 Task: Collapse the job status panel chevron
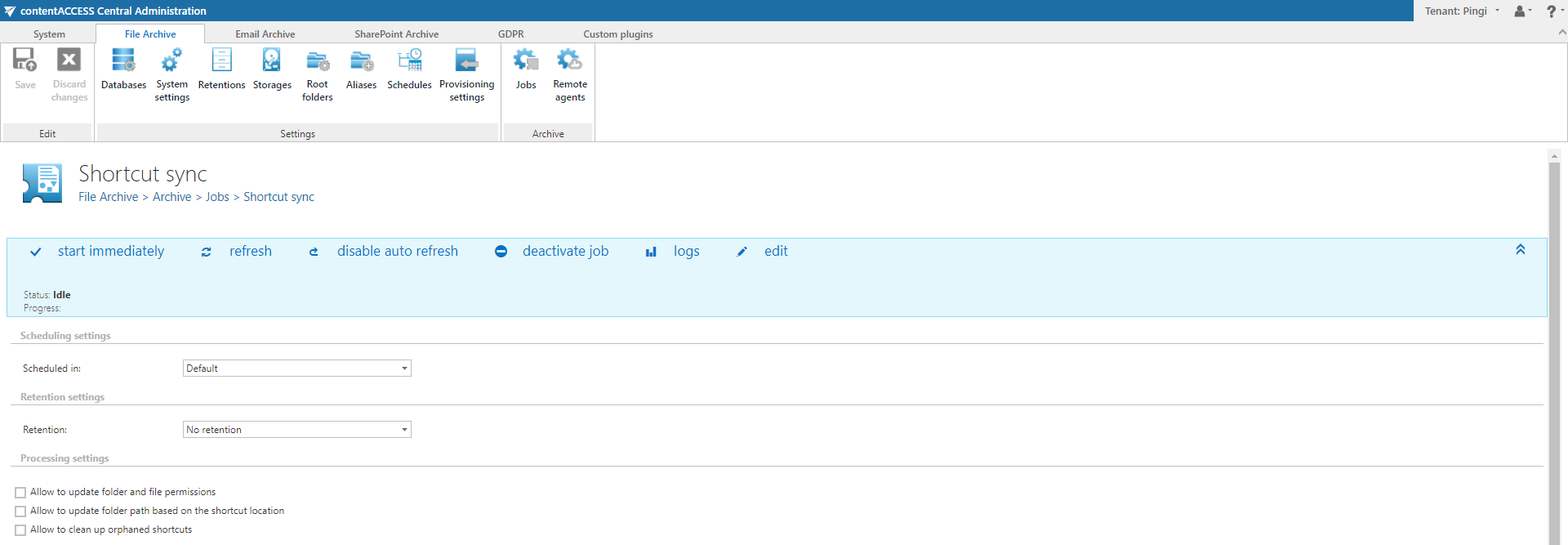pos(1520,250)
